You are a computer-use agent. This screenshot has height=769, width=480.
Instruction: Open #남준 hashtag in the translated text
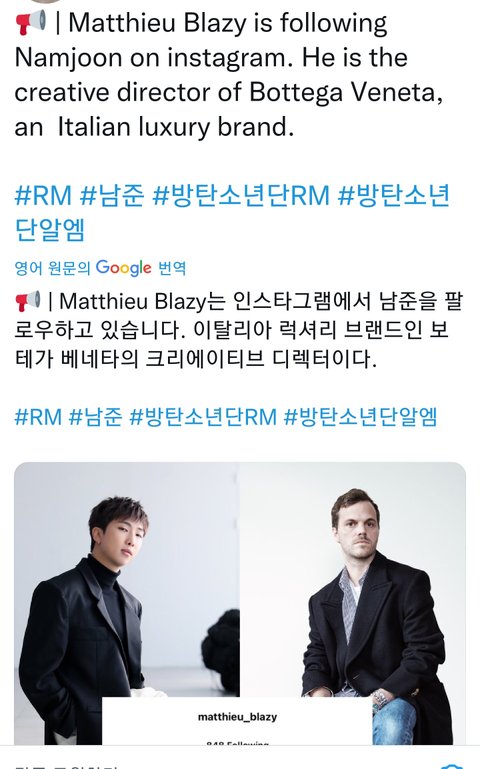(95, 417)
